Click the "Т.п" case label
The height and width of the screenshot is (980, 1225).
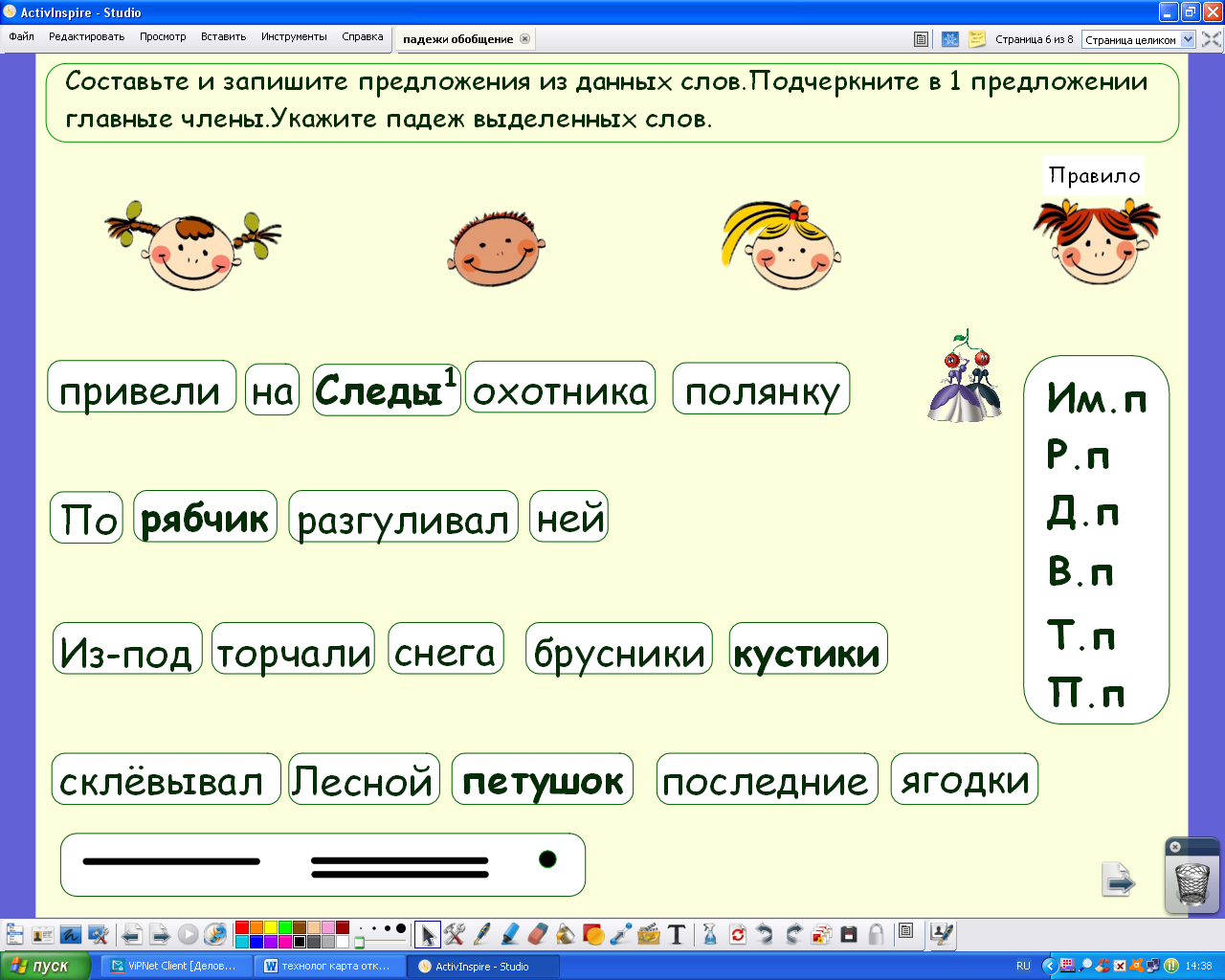click(1081, 635)
